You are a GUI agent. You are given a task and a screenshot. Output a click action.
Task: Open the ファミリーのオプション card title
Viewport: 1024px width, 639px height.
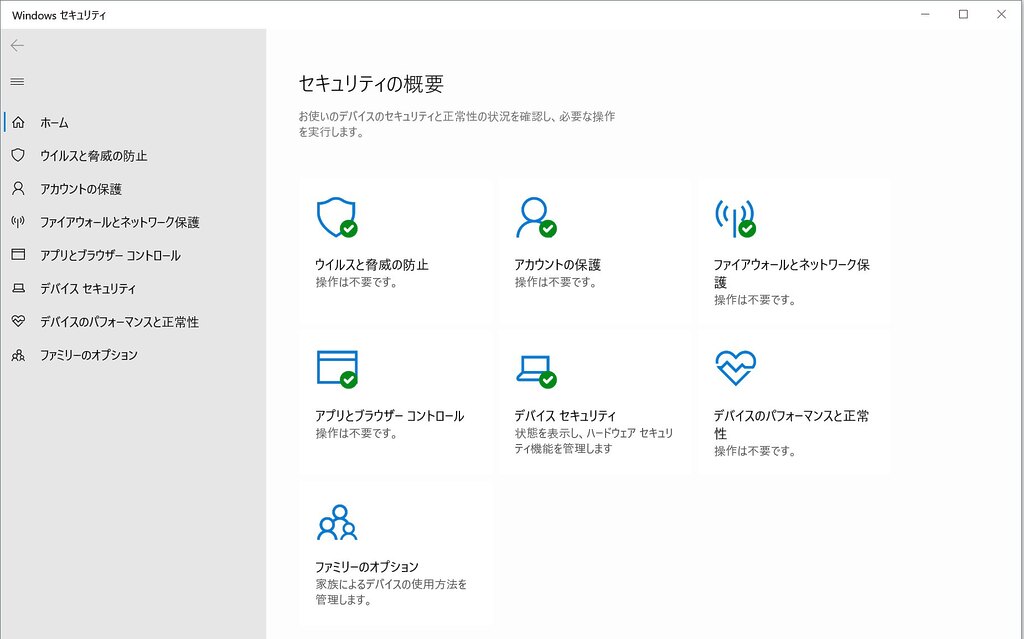point(366,566)
